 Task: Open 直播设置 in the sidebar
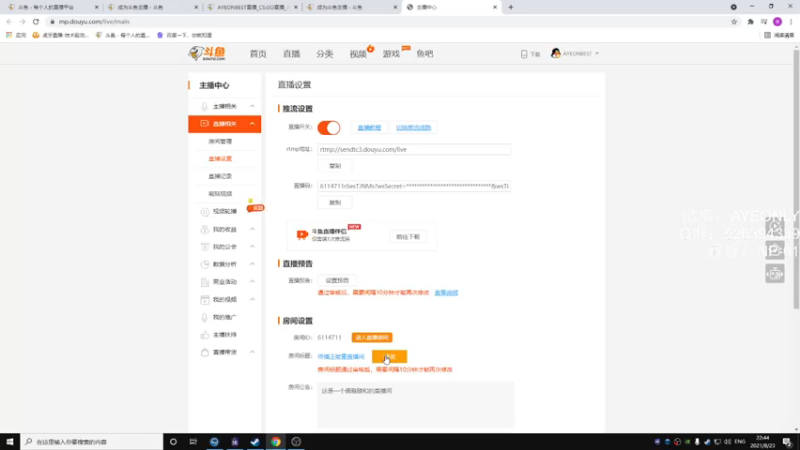coord(220,159)
